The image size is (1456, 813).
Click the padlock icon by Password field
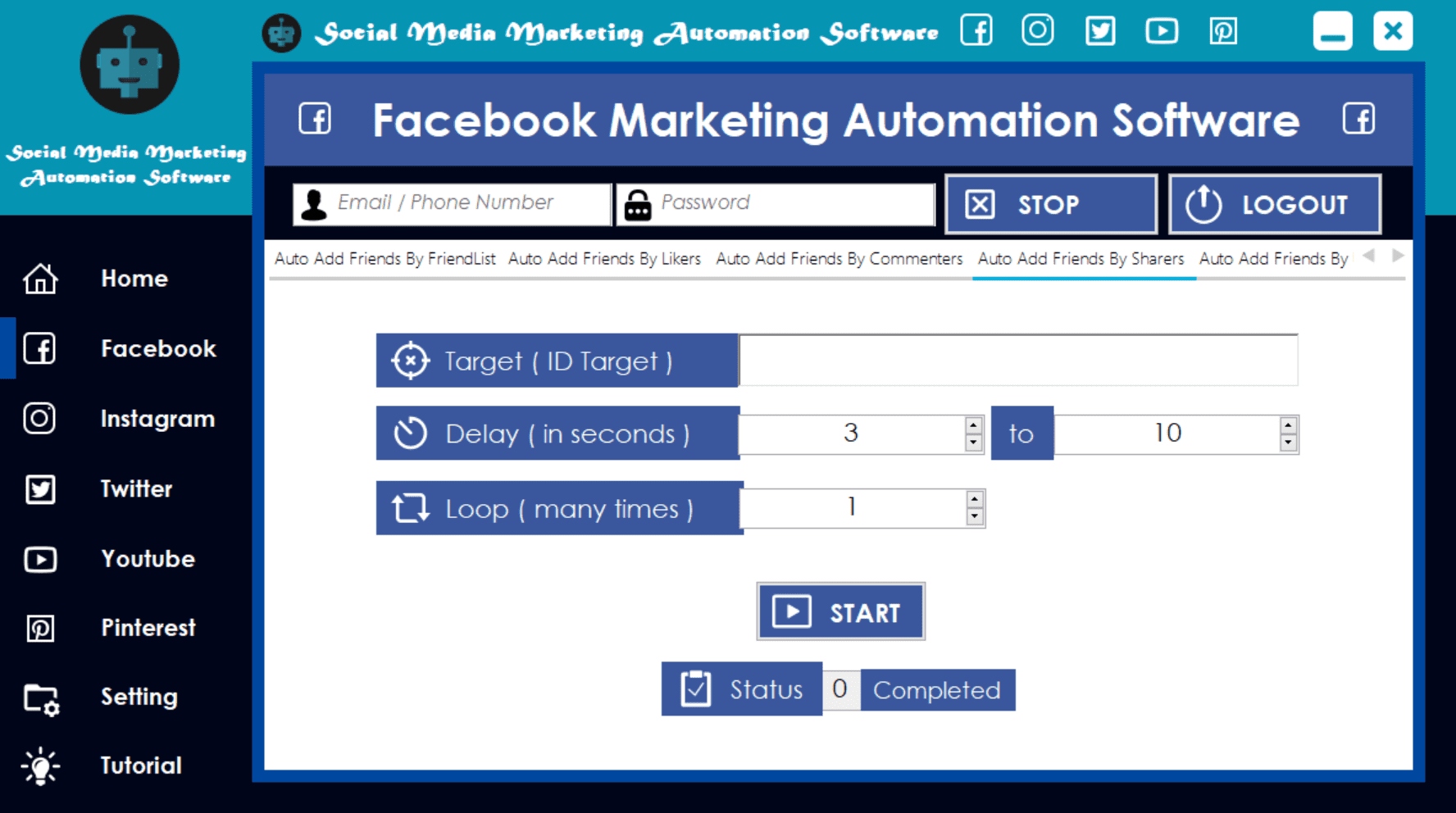point(637,205)
